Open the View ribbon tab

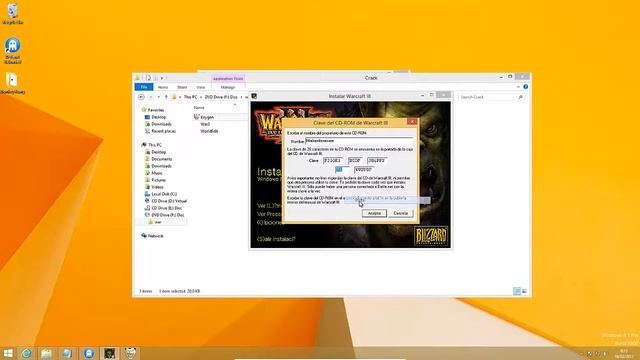200,87
